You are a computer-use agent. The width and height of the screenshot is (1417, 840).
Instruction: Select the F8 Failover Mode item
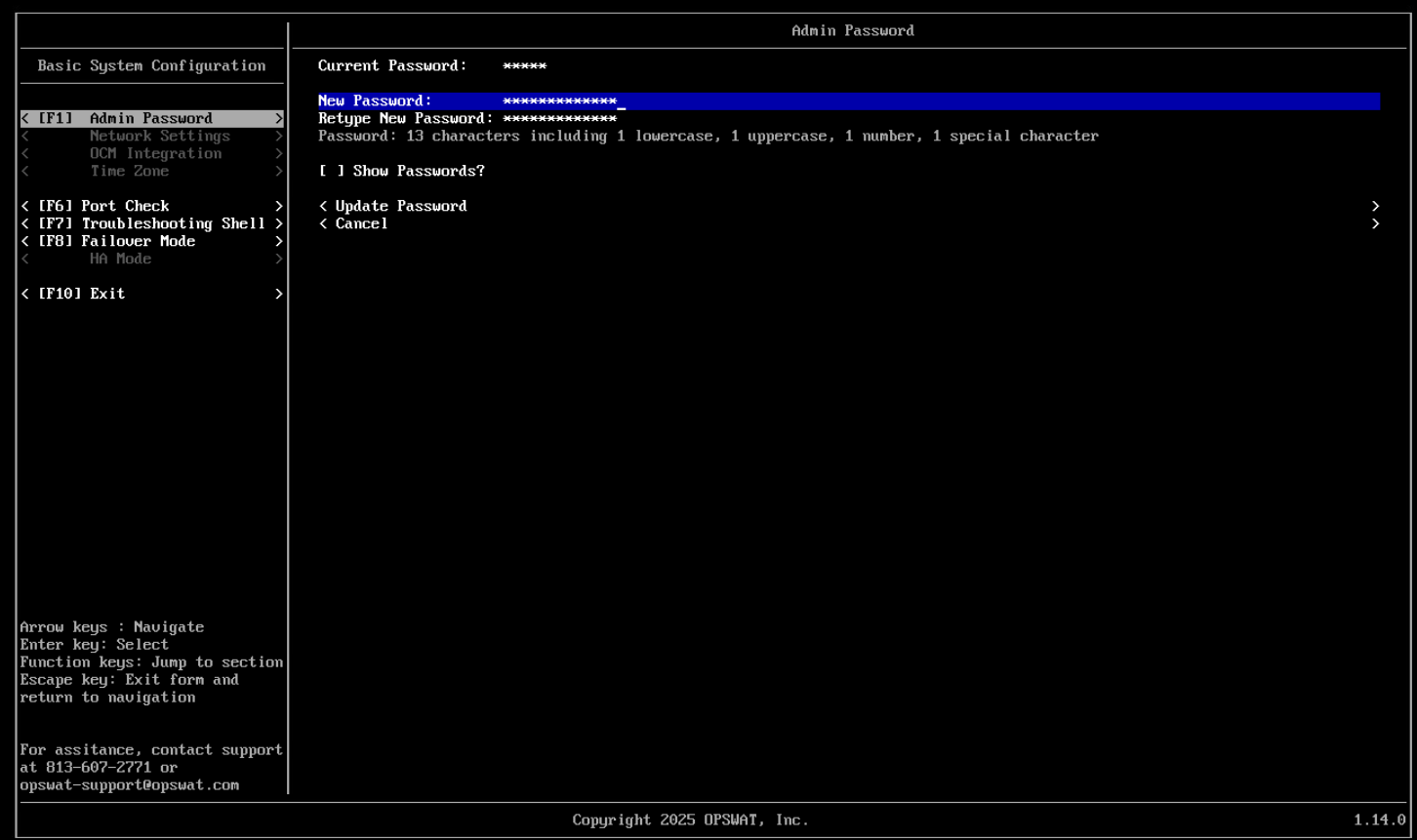138,241
